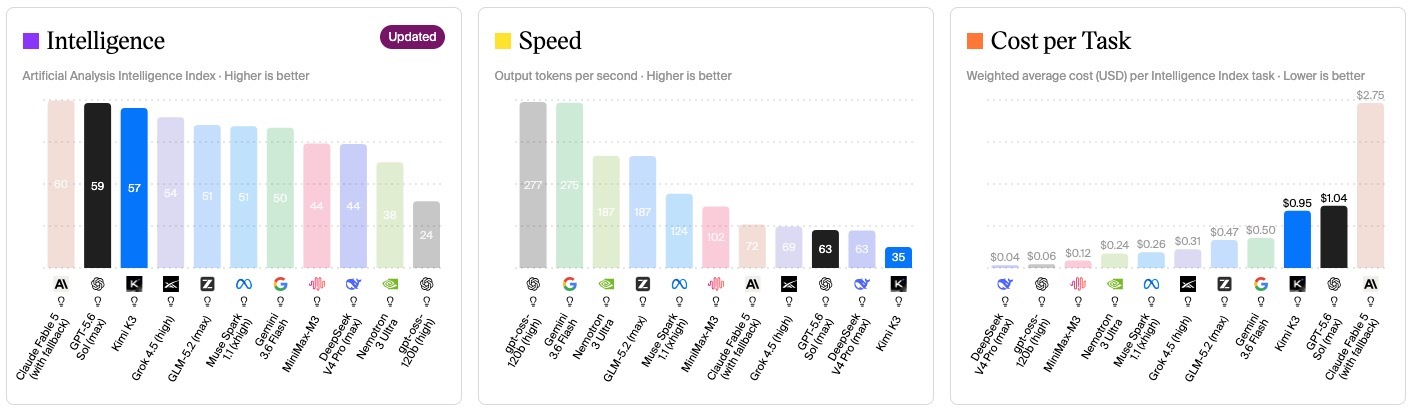Screen dimensions: 1416x416
Task: Click the xAI Grok logo in the Cost per Task chart
Action: click(x=1188, y=283)
